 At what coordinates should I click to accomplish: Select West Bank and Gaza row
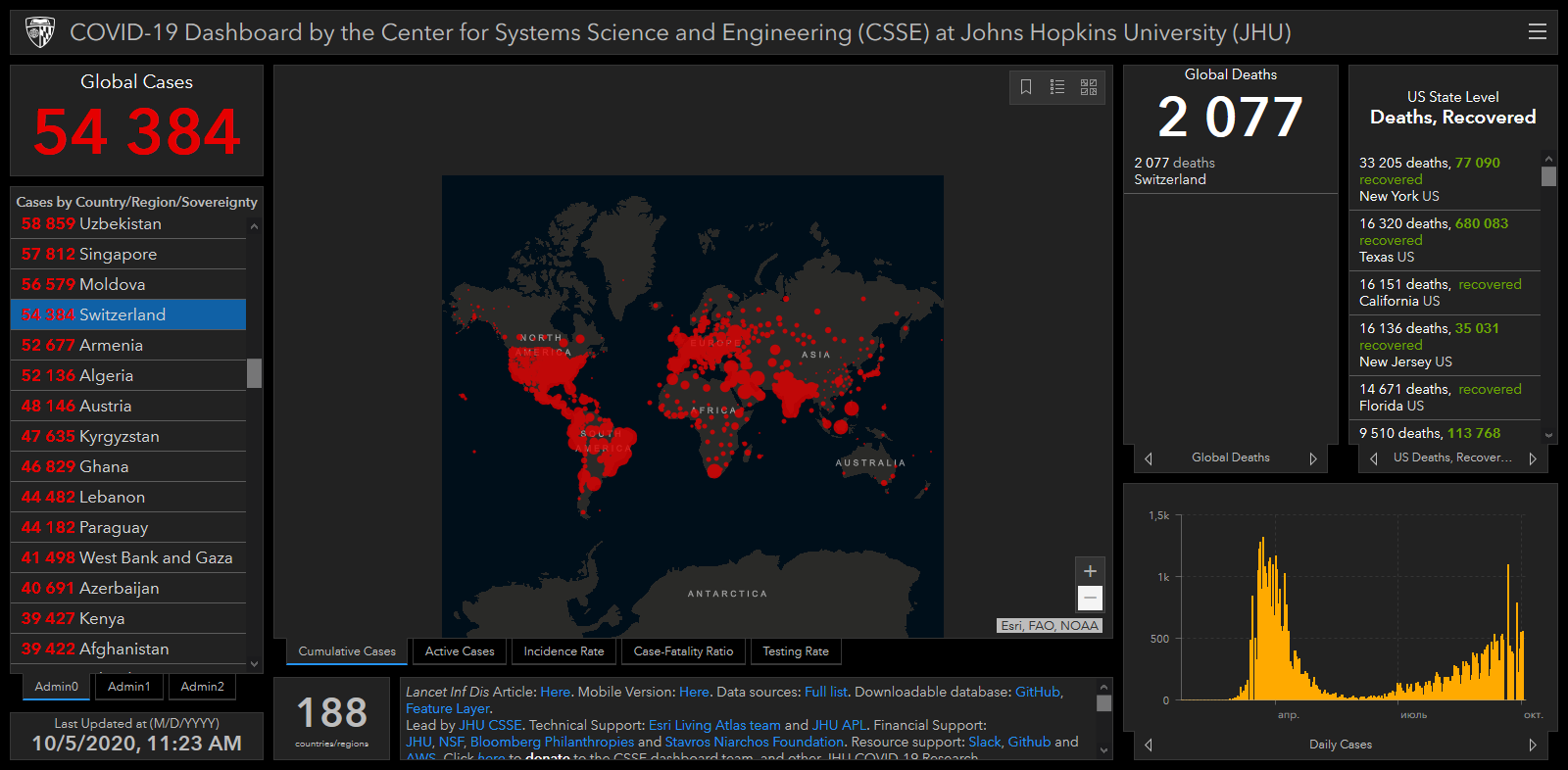coord(128,557)
